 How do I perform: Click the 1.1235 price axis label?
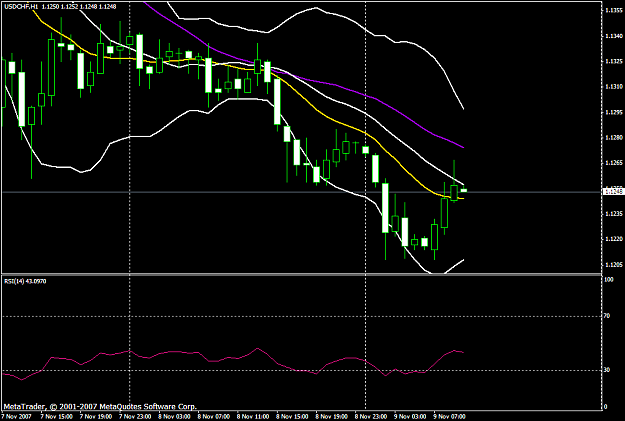click(614, 214)
